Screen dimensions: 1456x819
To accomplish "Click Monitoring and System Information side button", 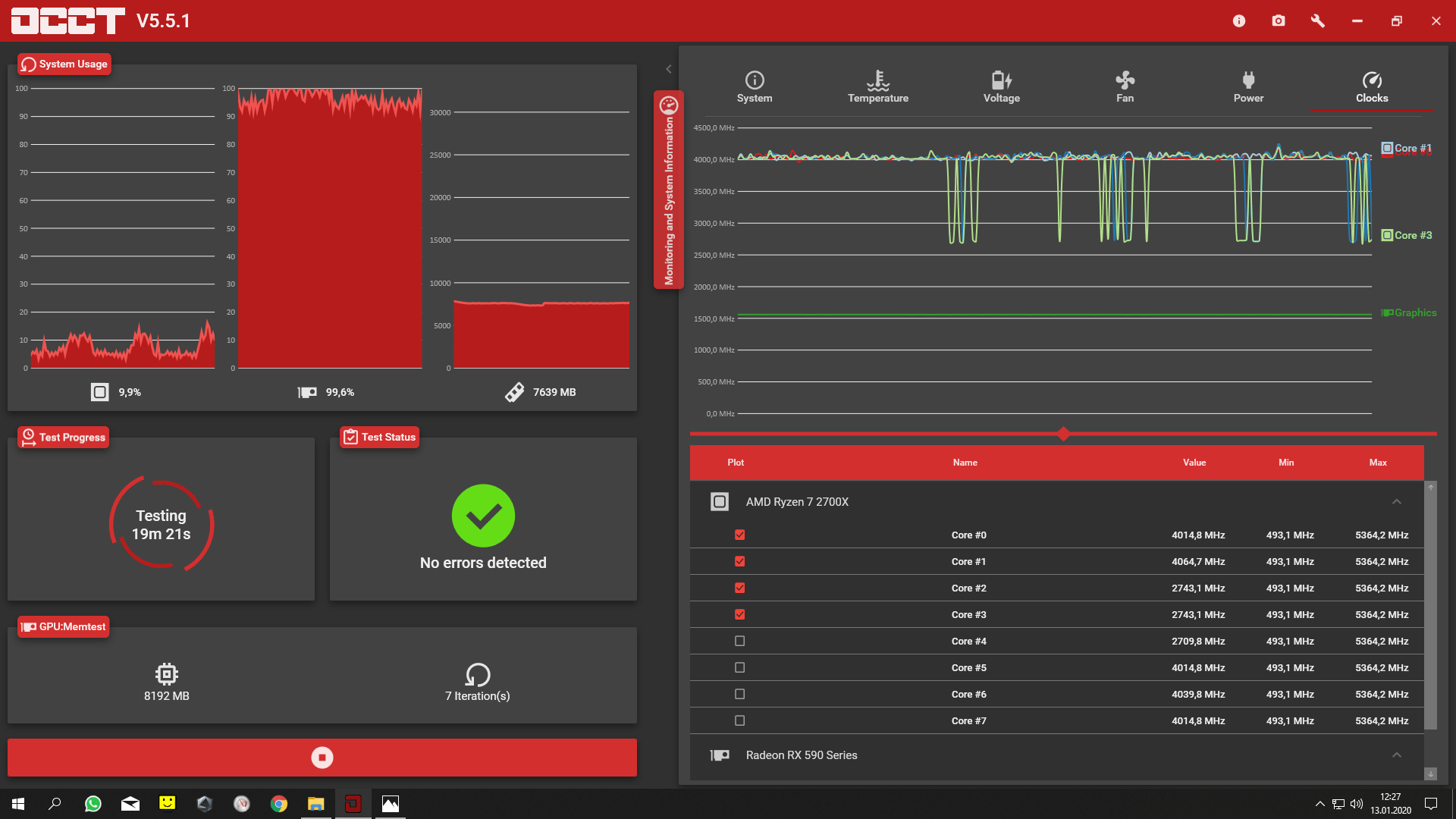I will pyautogui.click(x=669, y=190).
